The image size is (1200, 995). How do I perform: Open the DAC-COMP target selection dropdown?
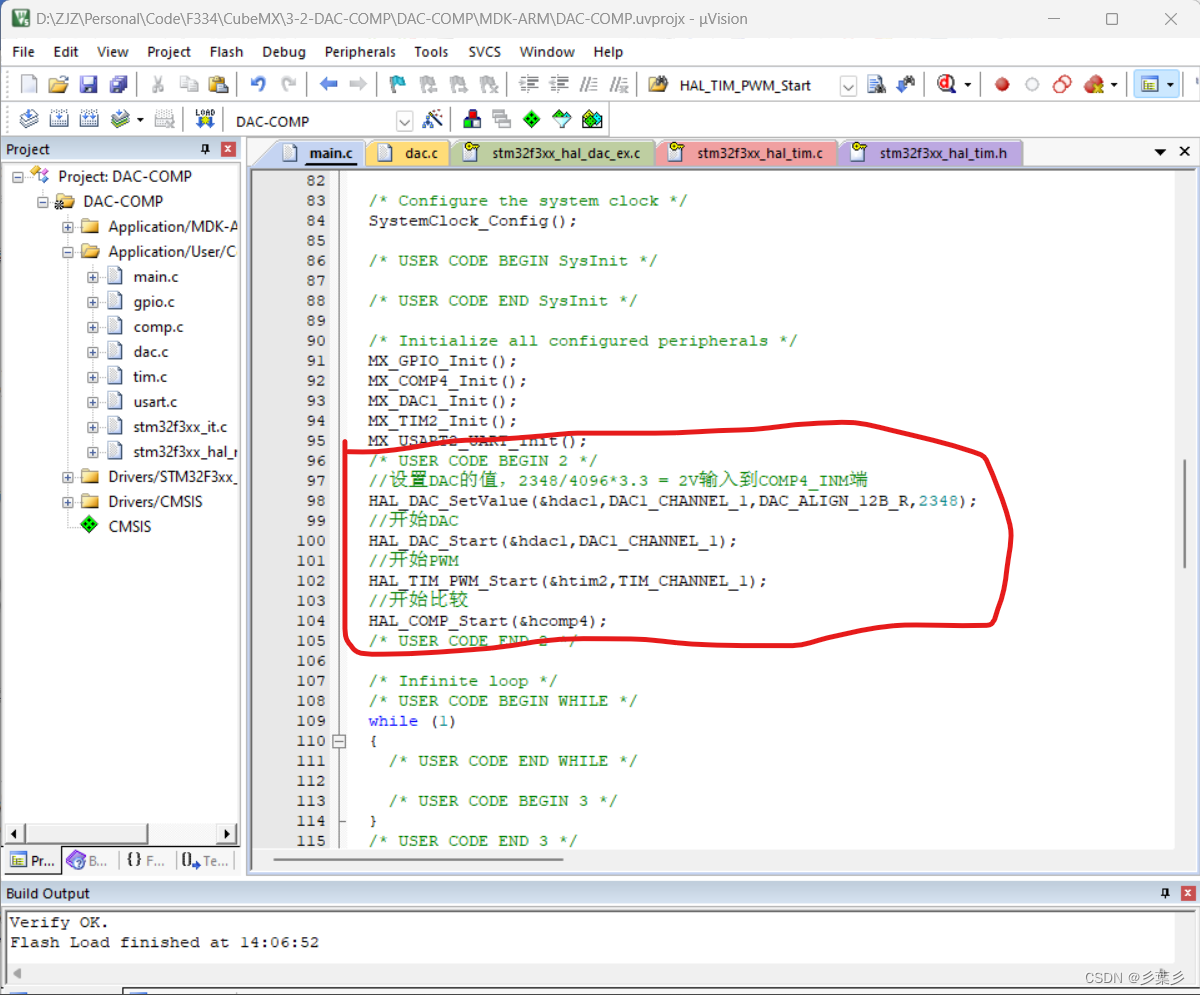coord(404,120)
